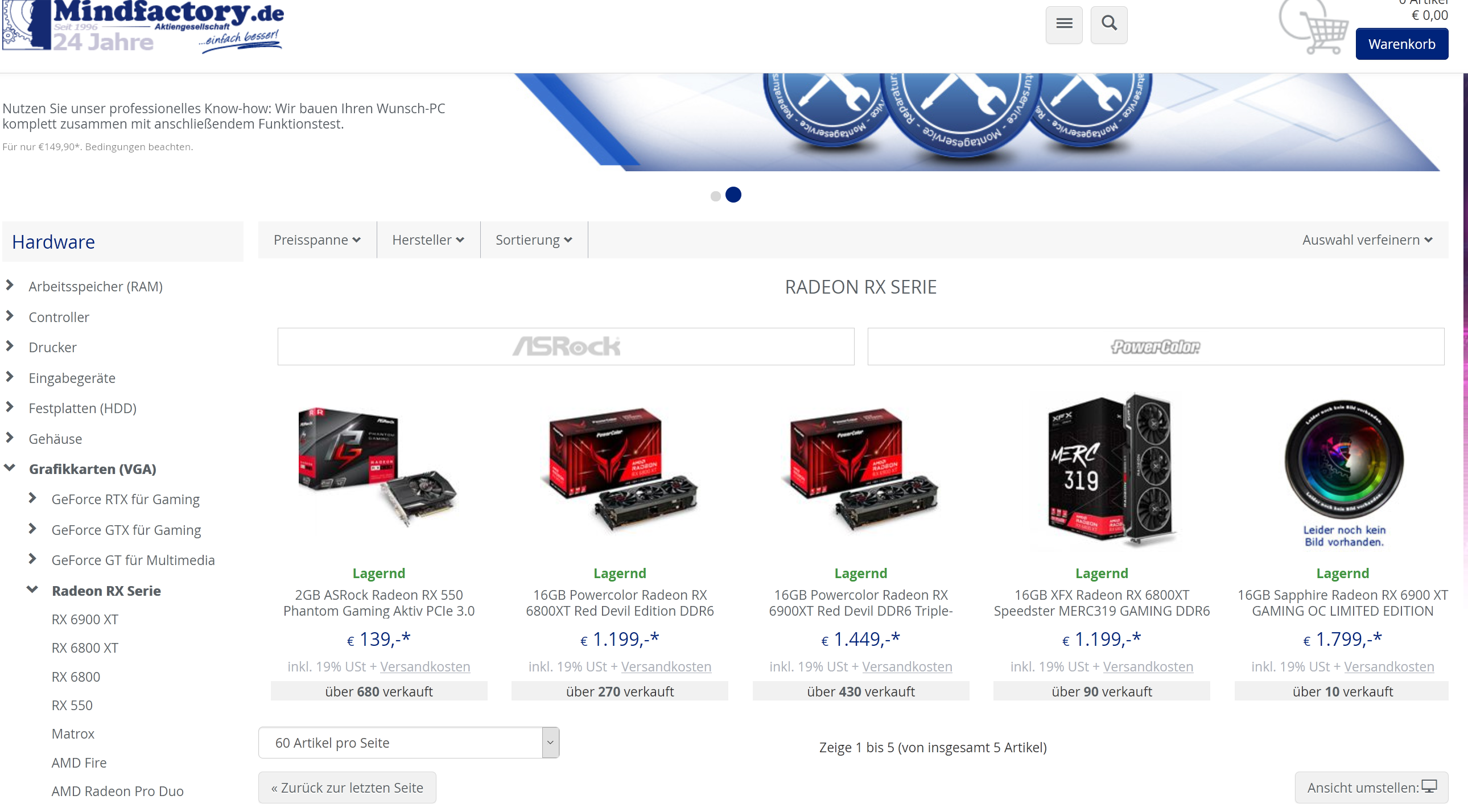Click the search magnifier icon

tap(1108, 24)
